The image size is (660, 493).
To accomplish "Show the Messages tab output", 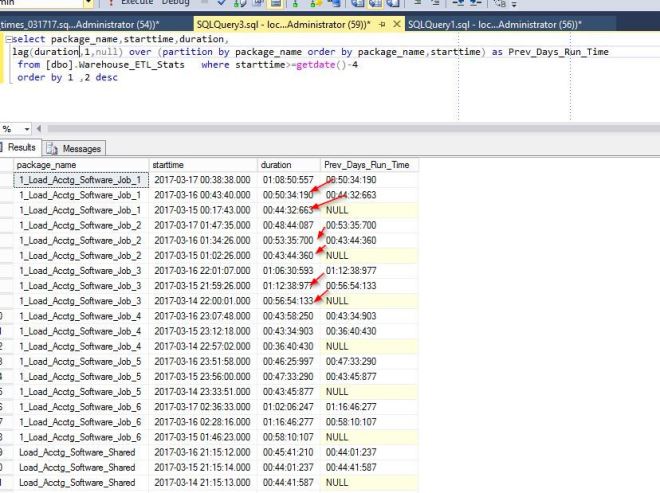I will point(76,148).
